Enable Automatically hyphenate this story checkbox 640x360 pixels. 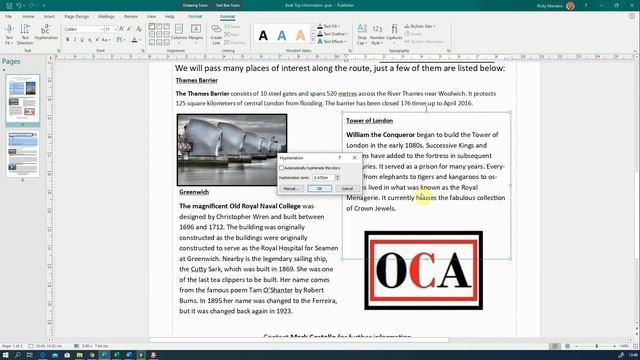(x=282, y=168)
